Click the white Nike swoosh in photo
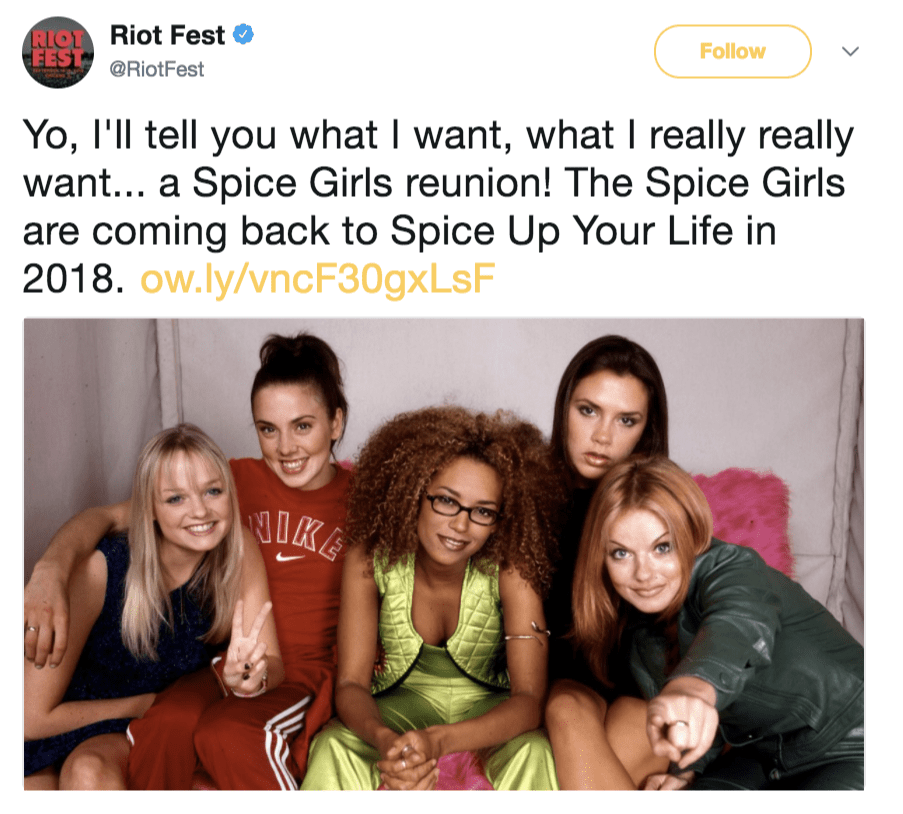The image size is (903, 814). point(289,556)
